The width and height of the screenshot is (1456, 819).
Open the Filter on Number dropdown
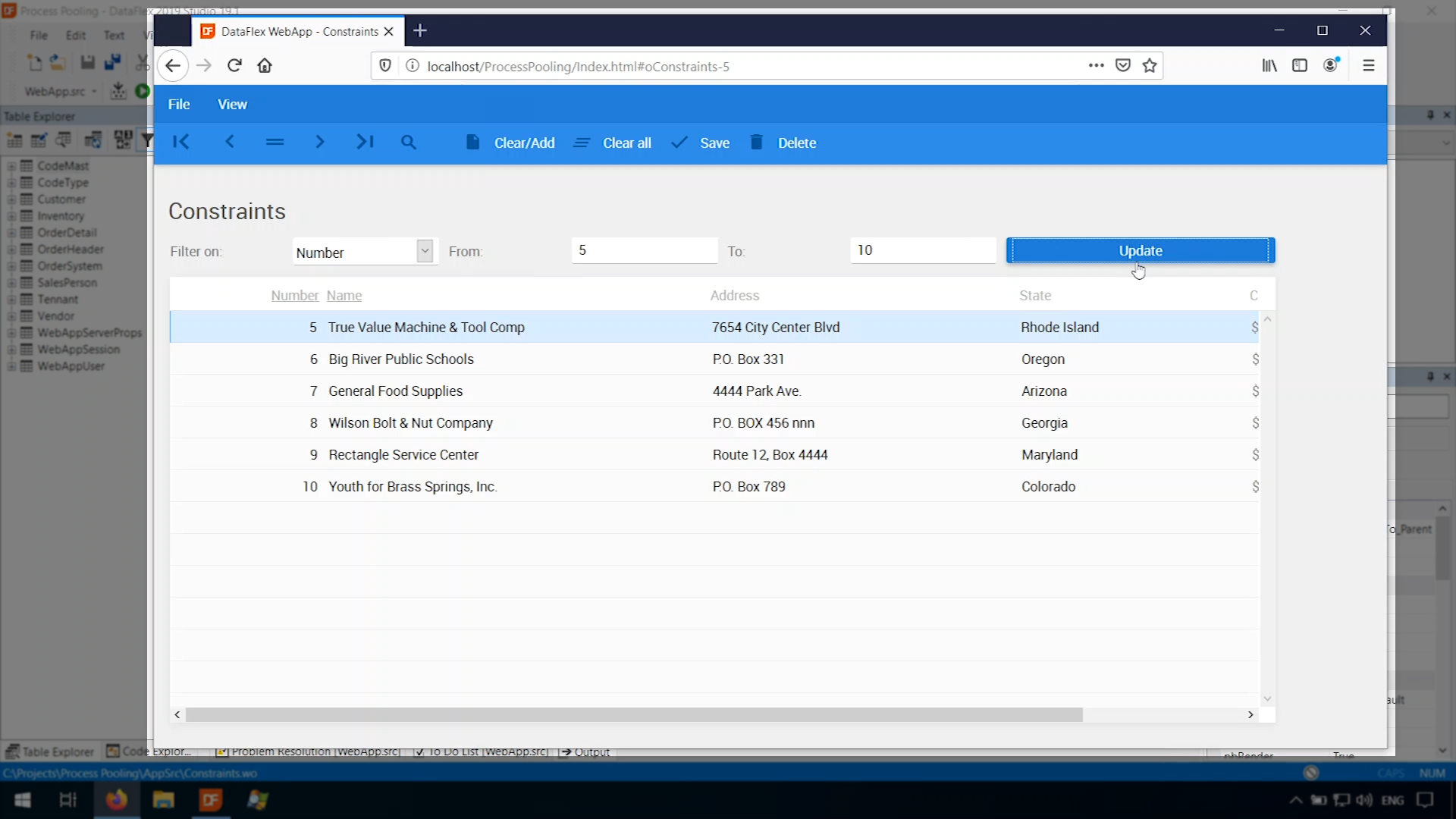pos(425,251)
